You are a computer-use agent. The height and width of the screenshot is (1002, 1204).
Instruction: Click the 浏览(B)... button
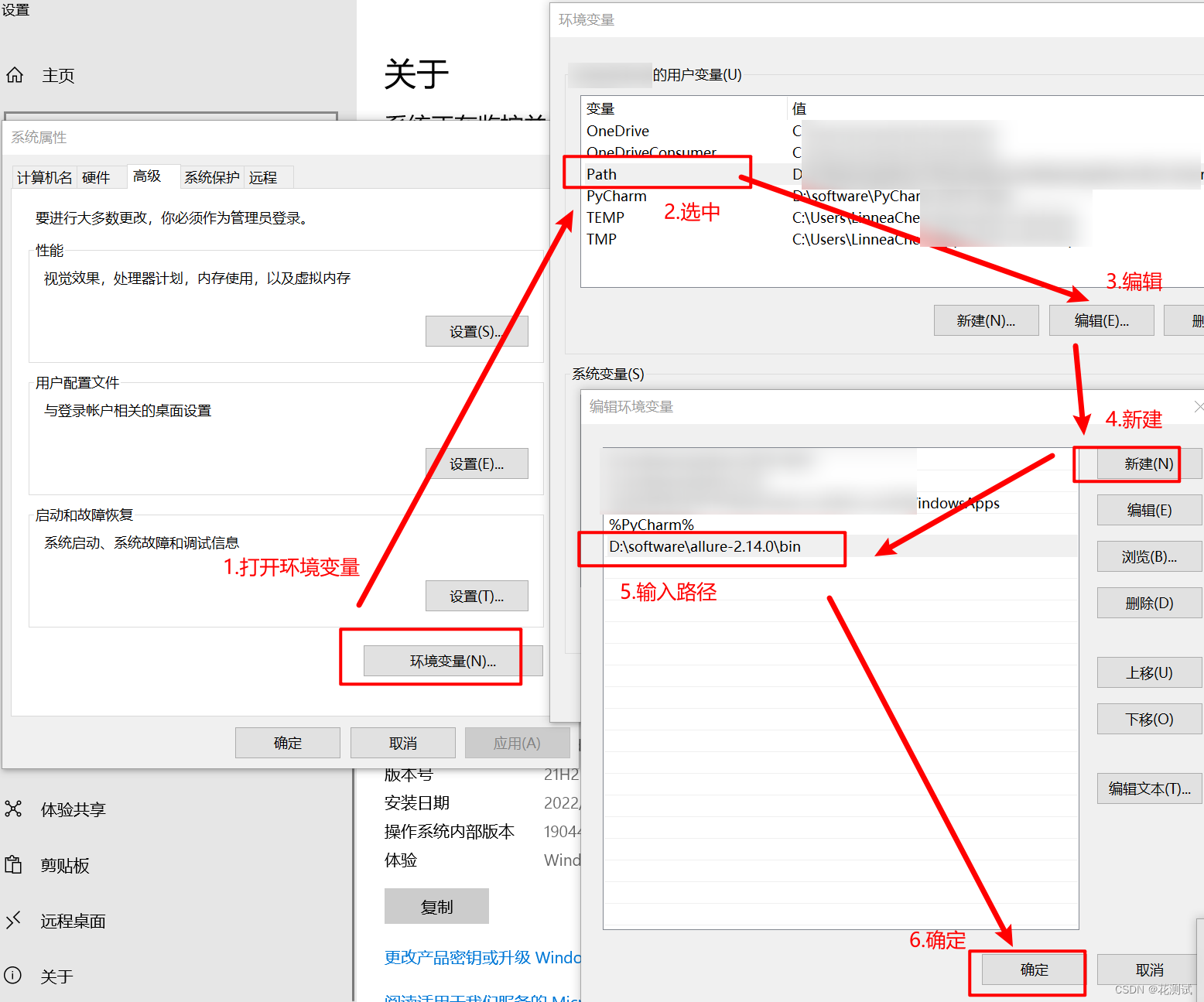(x=1149, y=556)
